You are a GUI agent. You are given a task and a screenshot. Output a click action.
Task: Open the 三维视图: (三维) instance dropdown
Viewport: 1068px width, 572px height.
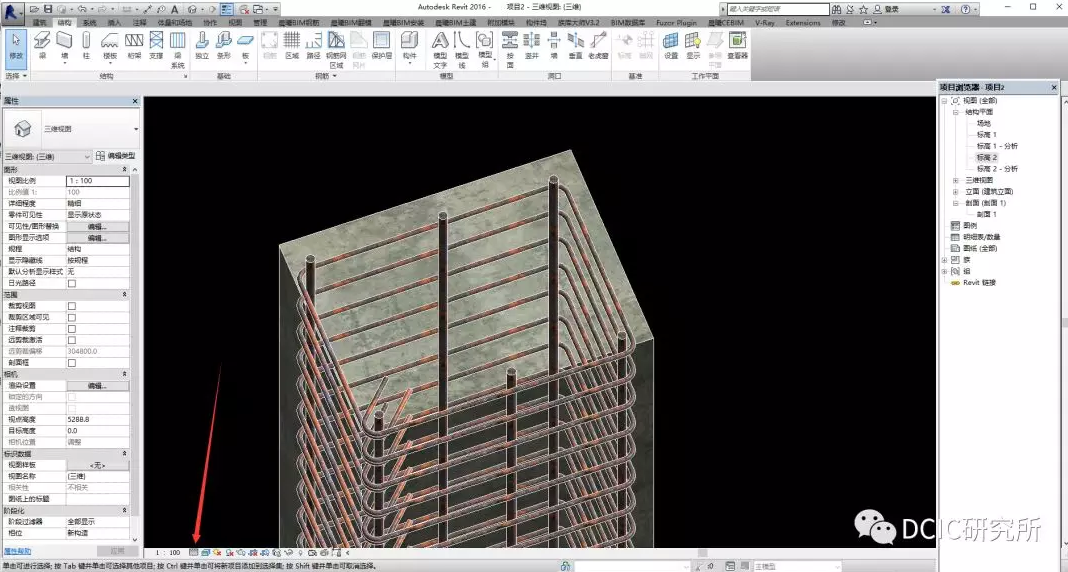[47, 157]
